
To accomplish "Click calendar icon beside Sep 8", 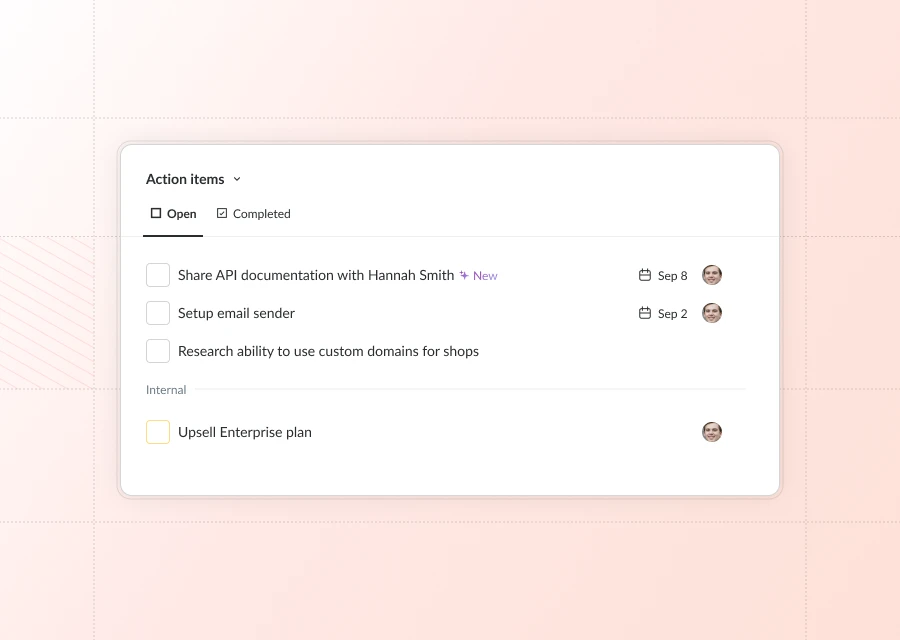I will [645, 275].
